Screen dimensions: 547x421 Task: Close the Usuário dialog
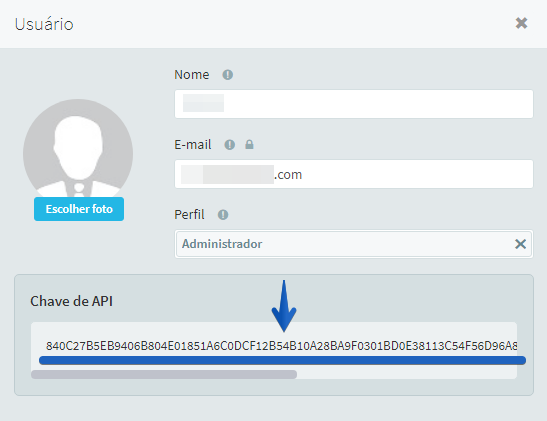click(521, 23)
